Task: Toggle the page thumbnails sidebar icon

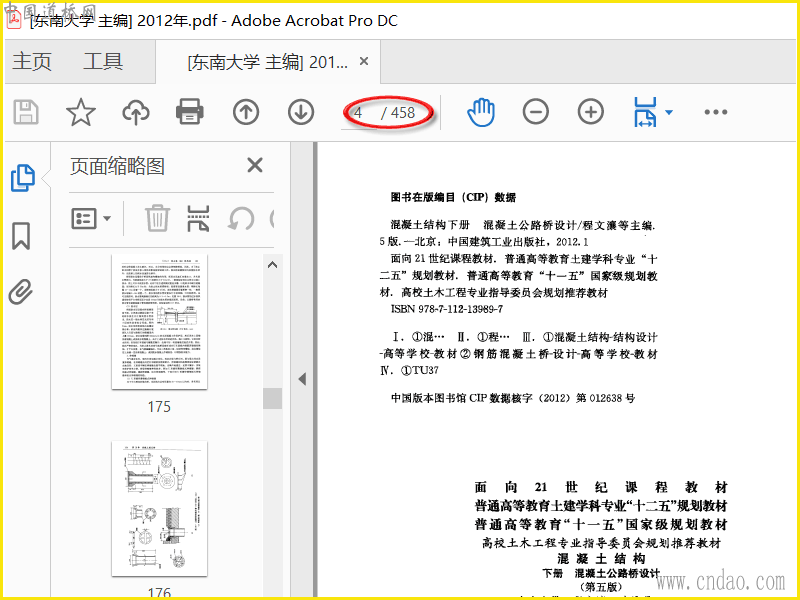Action: 23,178
